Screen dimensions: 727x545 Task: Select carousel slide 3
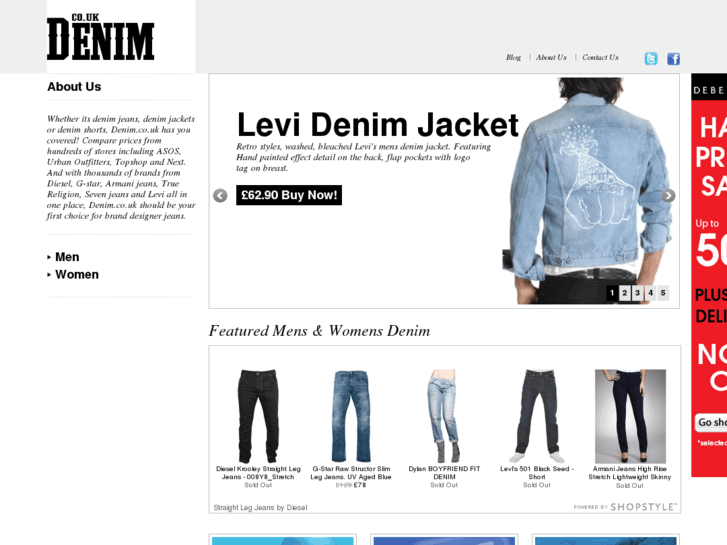click(x=638, y=293)
